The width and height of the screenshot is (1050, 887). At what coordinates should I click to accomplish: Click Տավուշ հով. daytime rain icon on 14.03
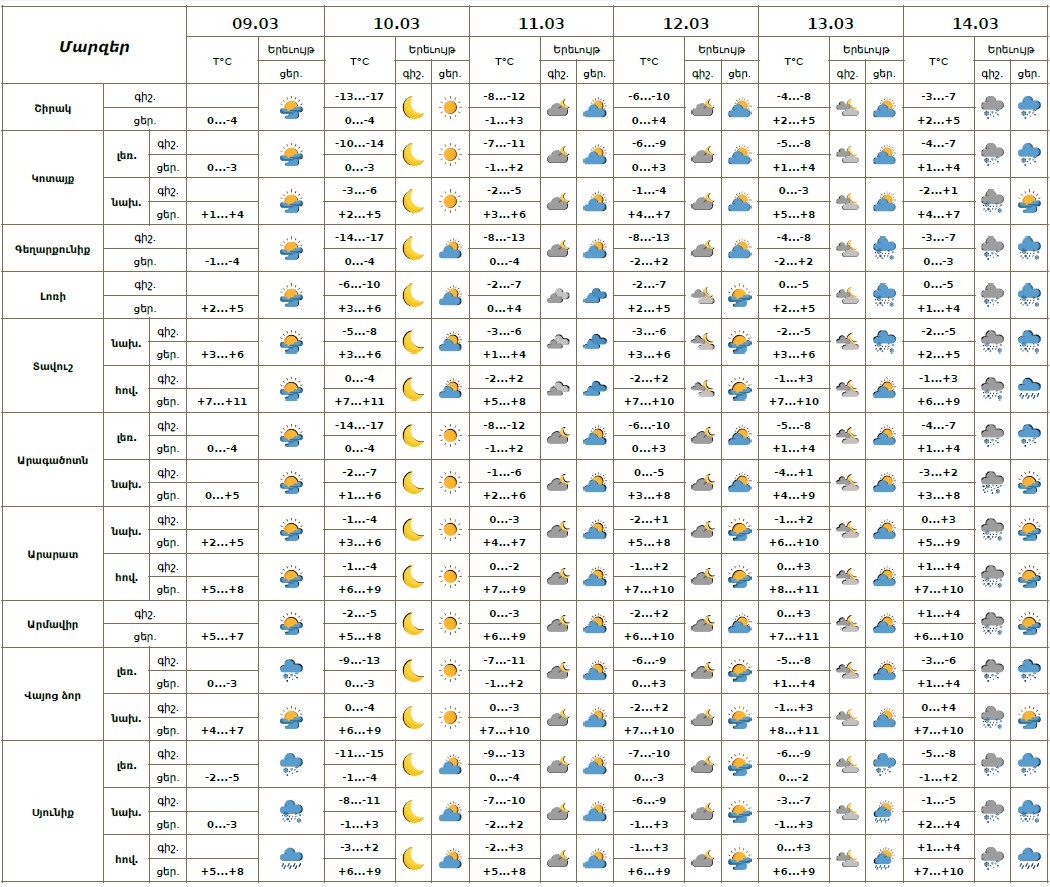1028,389
